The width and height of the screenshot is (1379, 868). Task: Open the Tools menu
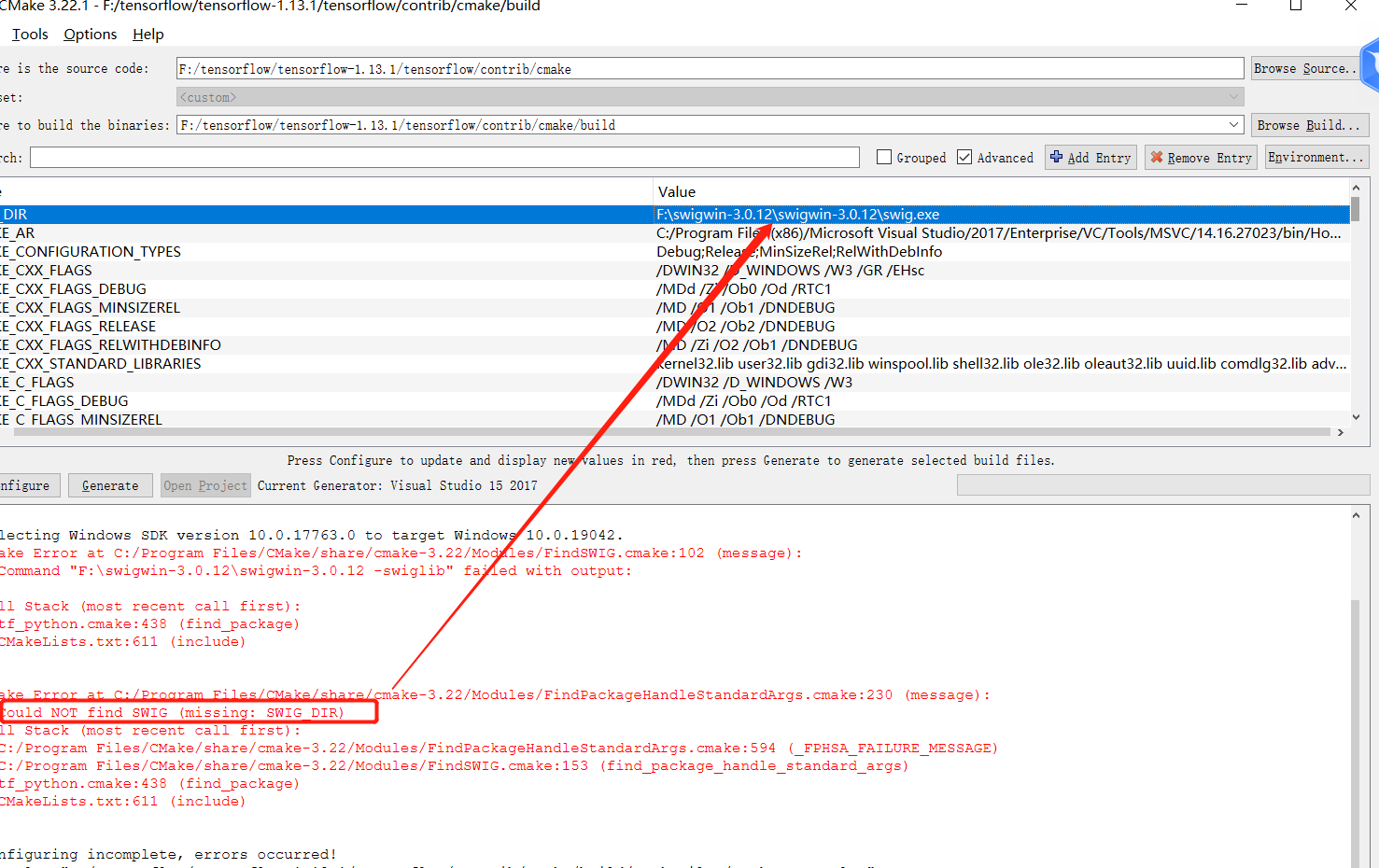click(30, 34)
